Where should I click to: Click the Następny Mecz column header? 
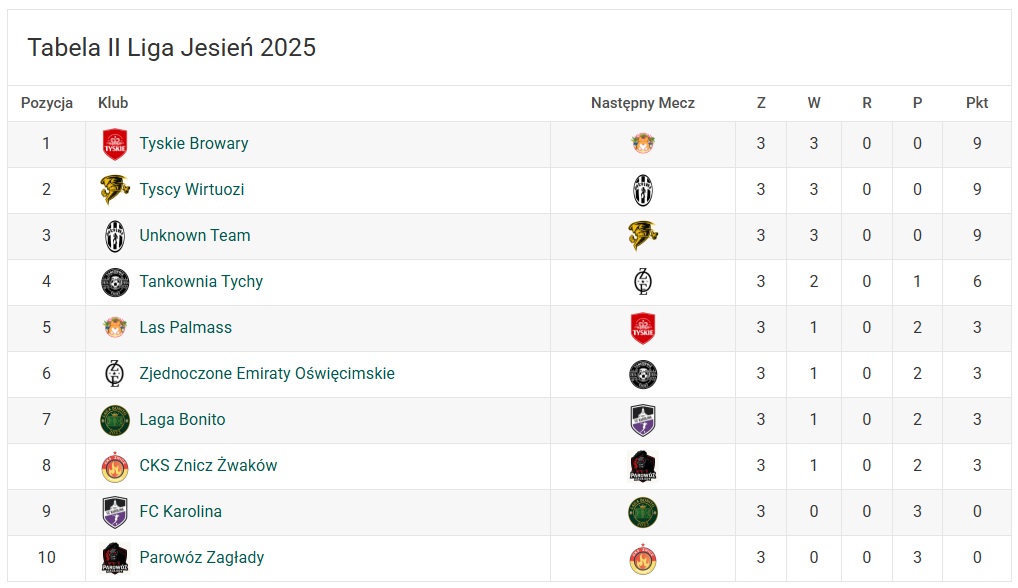pyautogui.click(x=643, y=103)
